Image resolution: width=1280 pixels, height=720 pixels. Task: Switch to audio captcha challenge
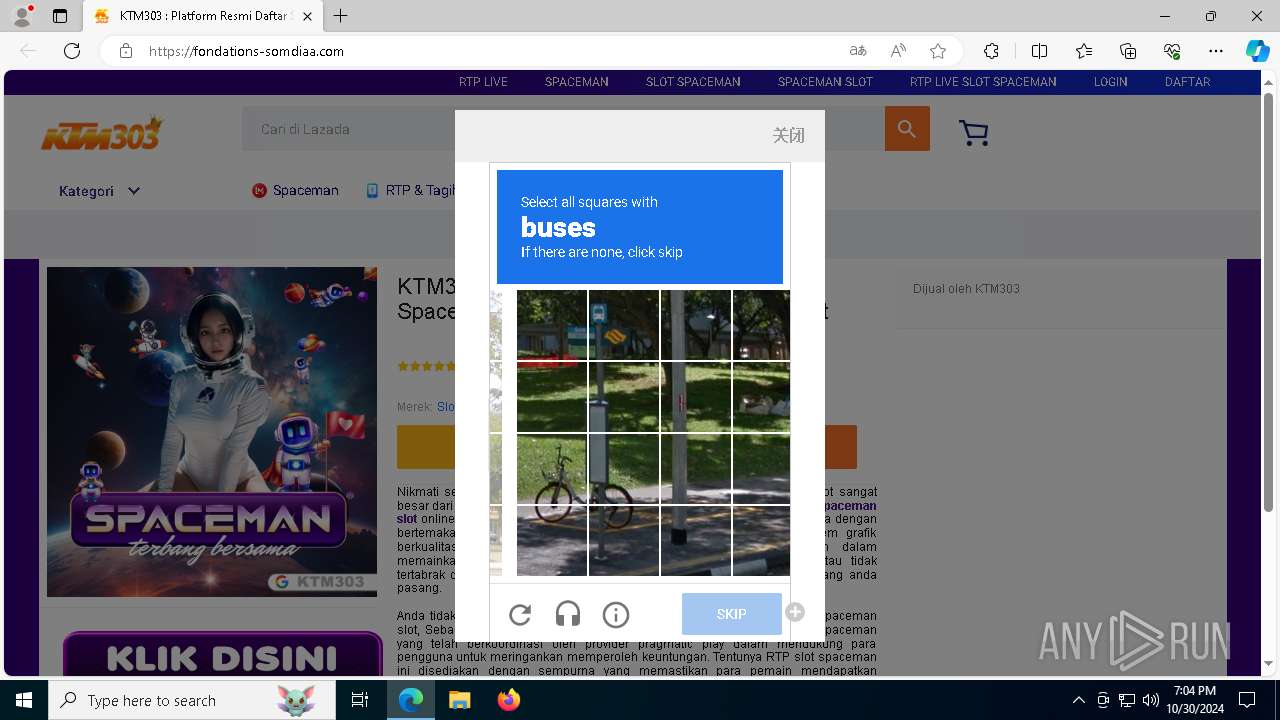click(x=568, y=615)
